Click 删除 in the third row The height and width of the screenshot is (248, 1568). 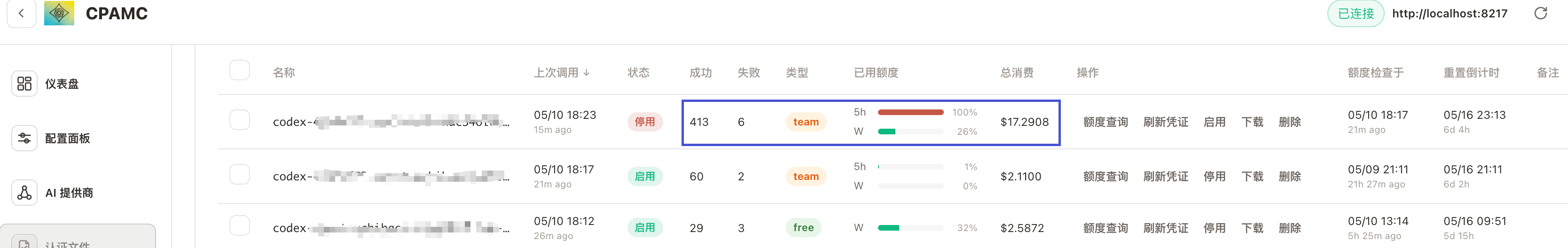[1290, 228]
